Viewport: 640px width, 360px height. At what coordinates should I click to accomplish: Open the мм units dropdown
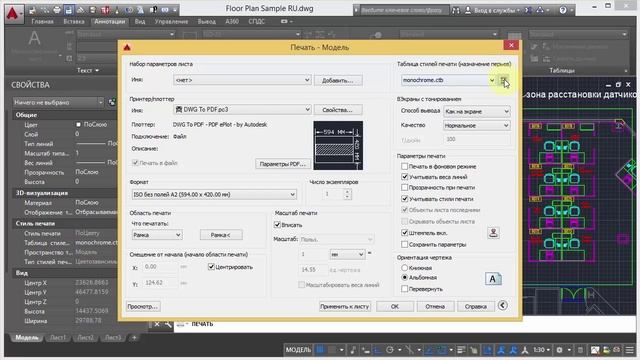(x=347, y=254)
